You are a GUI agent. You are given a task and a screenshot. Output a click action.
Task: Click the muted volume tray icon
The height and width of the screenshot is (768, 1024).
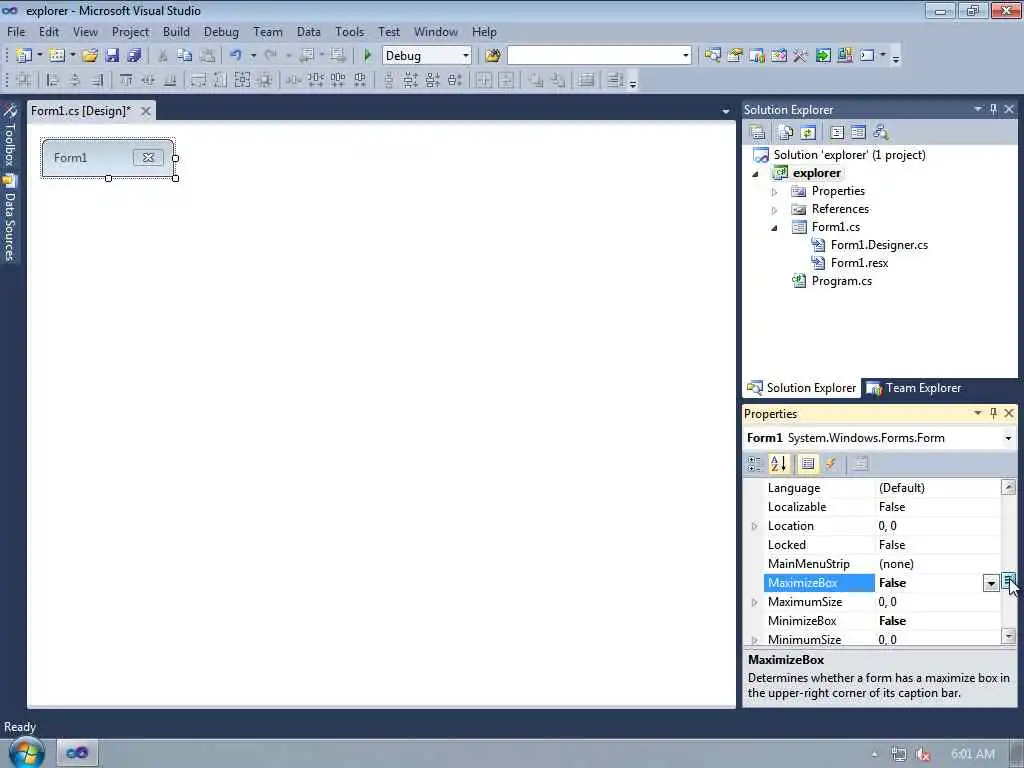coord(923,754)
